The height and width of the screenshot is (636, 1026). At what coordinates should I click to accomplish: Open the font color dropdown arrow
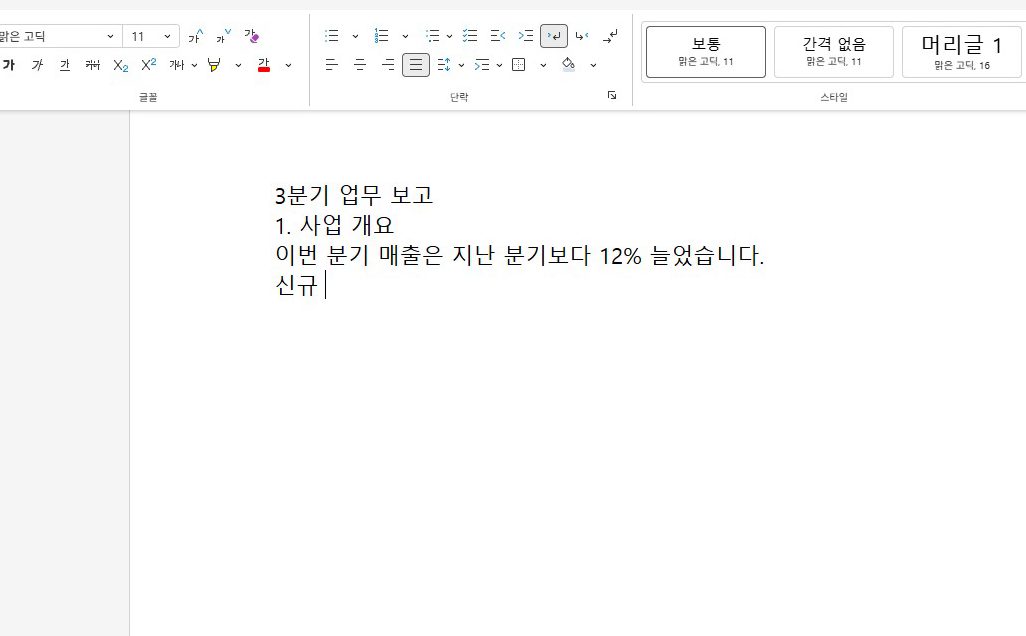pyautogui.click(x=289, y=65)
